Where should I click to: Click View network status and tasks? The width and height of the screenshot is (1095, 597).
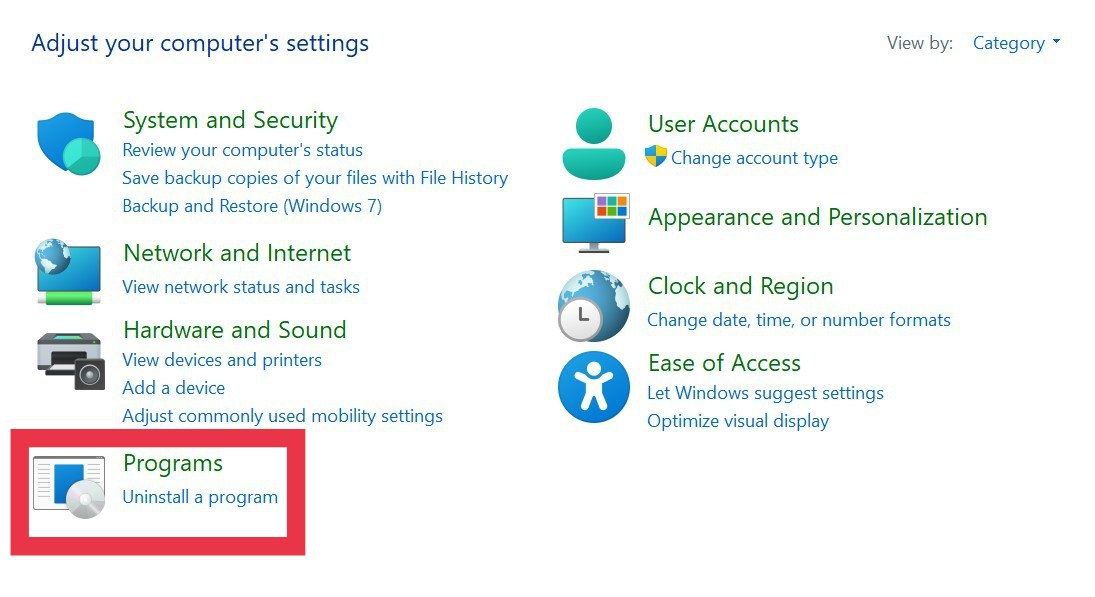[x=241, y=287]
